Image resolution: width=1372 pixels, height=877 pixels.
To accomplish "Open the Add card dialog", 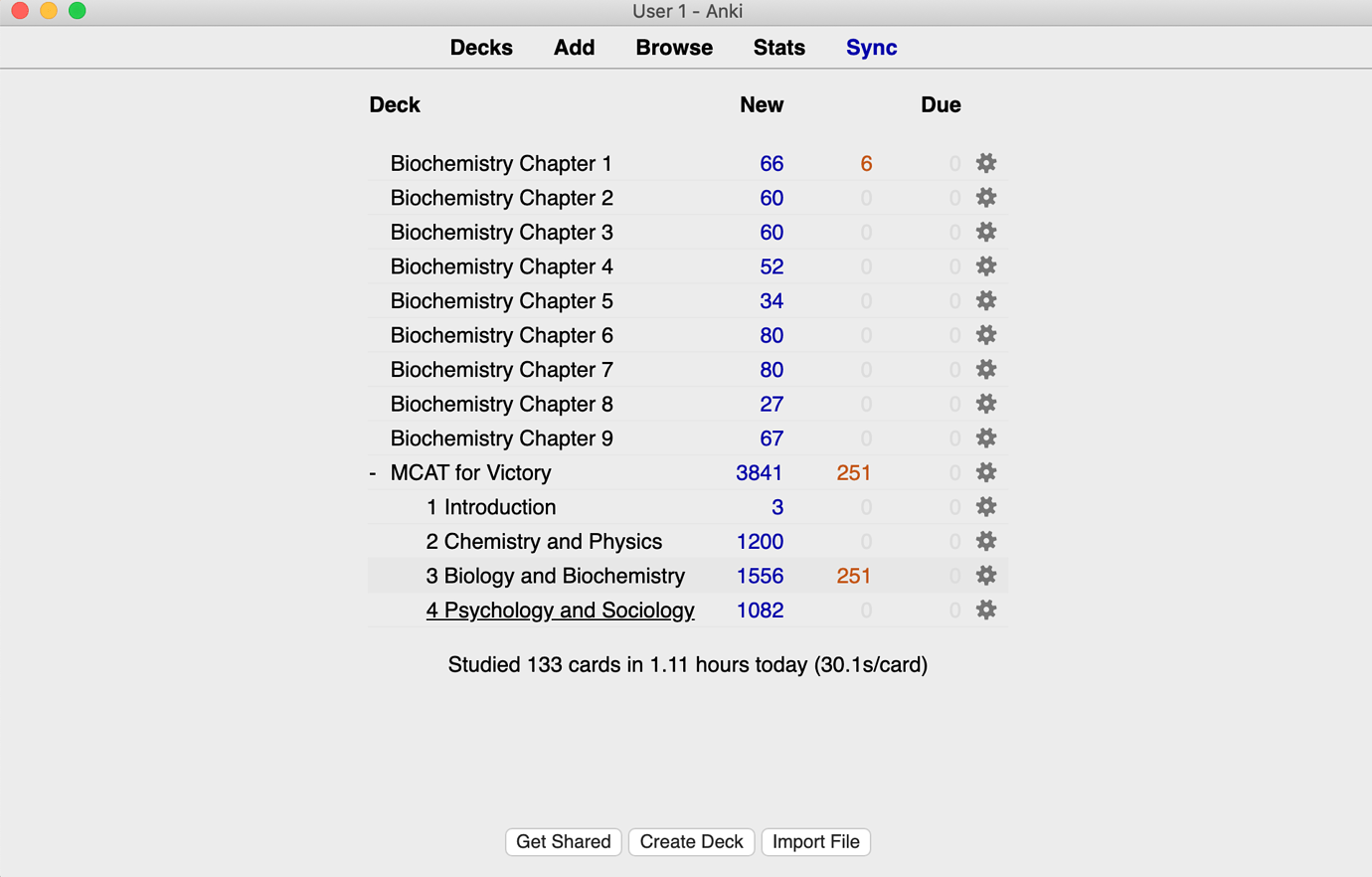I will (574, 48).
